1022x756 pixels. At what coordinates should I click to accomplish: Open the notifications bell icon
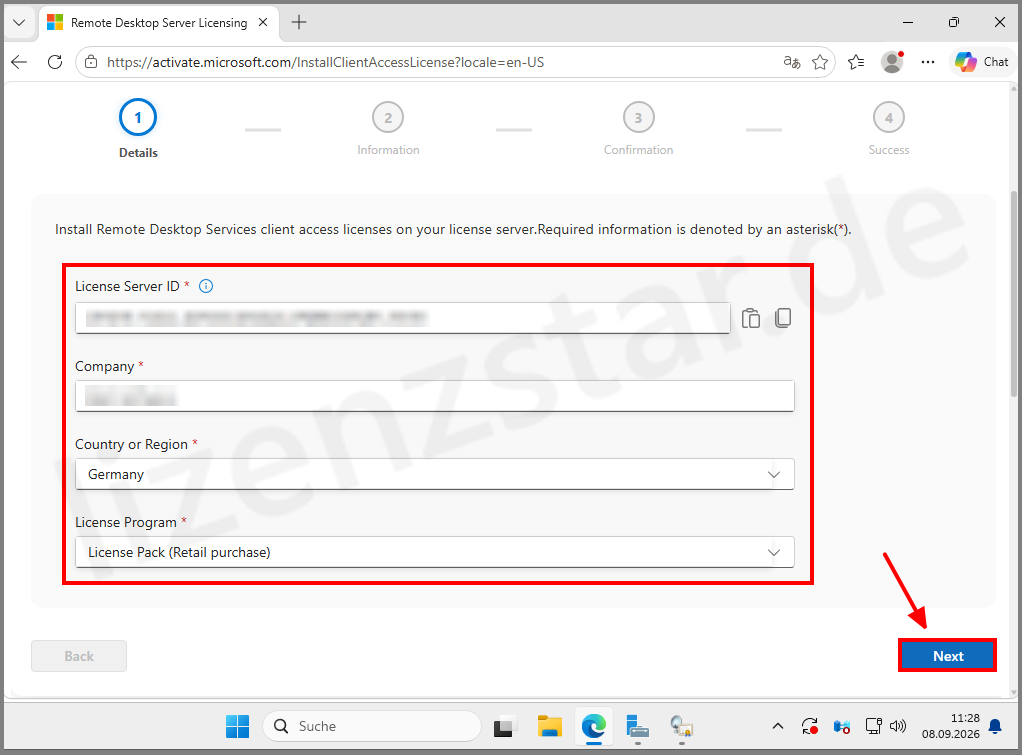click(995, 726)
